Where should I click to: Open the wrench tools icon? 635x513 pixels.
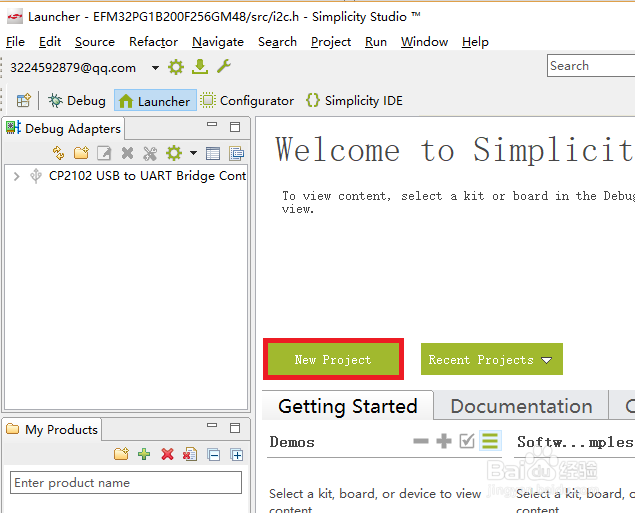pos(224,66)
